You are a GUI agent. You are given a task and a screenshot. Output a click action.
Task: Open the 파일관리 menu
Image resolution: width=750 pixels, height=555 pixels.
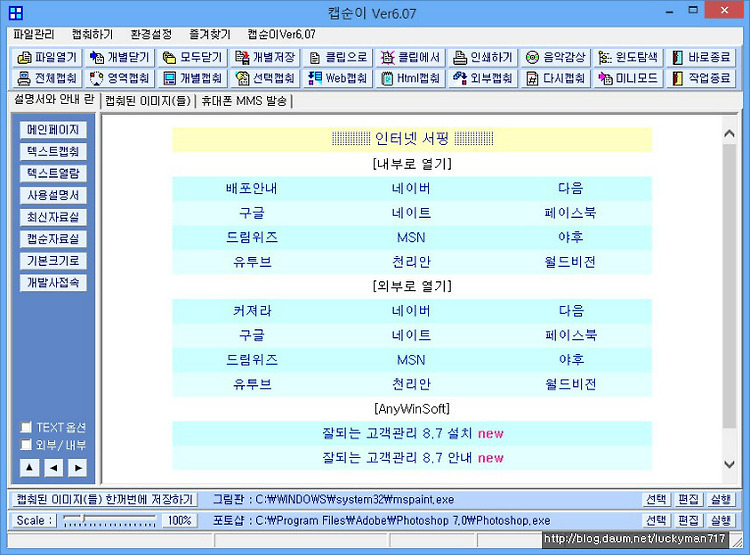coord(33,34)
